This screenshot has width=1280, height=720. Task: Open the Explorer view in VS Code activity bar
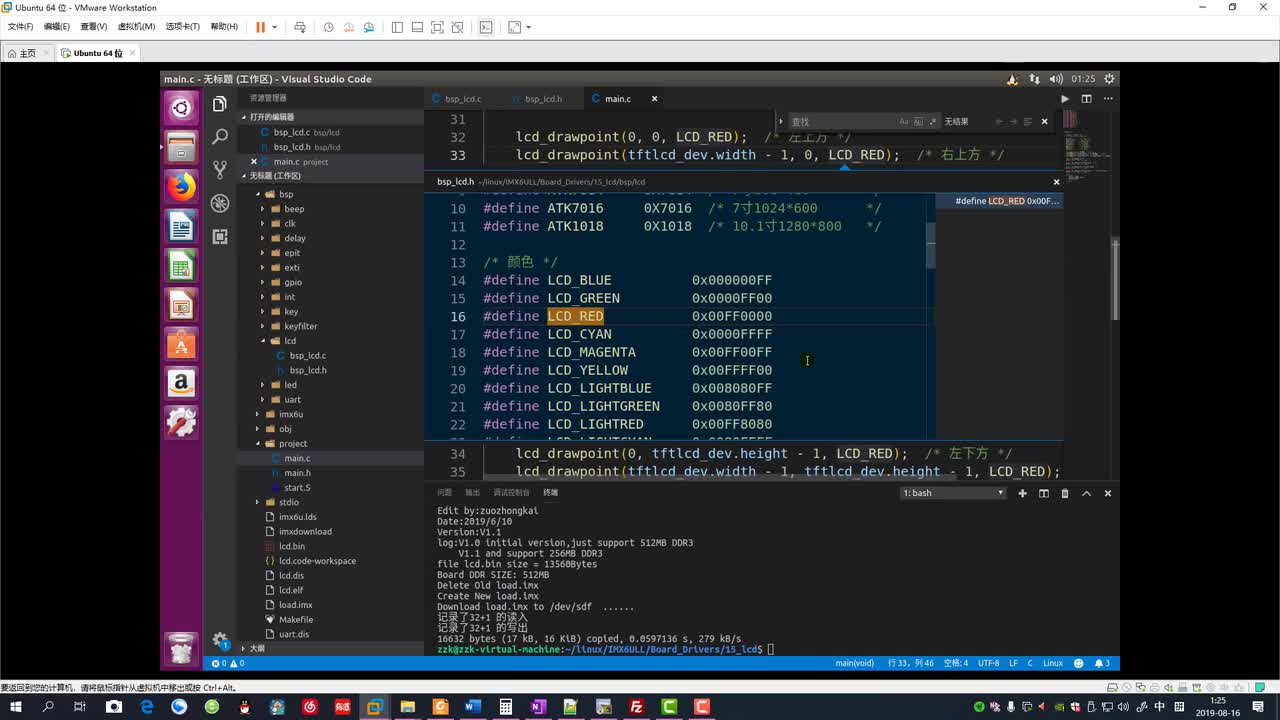coord(220,104)
